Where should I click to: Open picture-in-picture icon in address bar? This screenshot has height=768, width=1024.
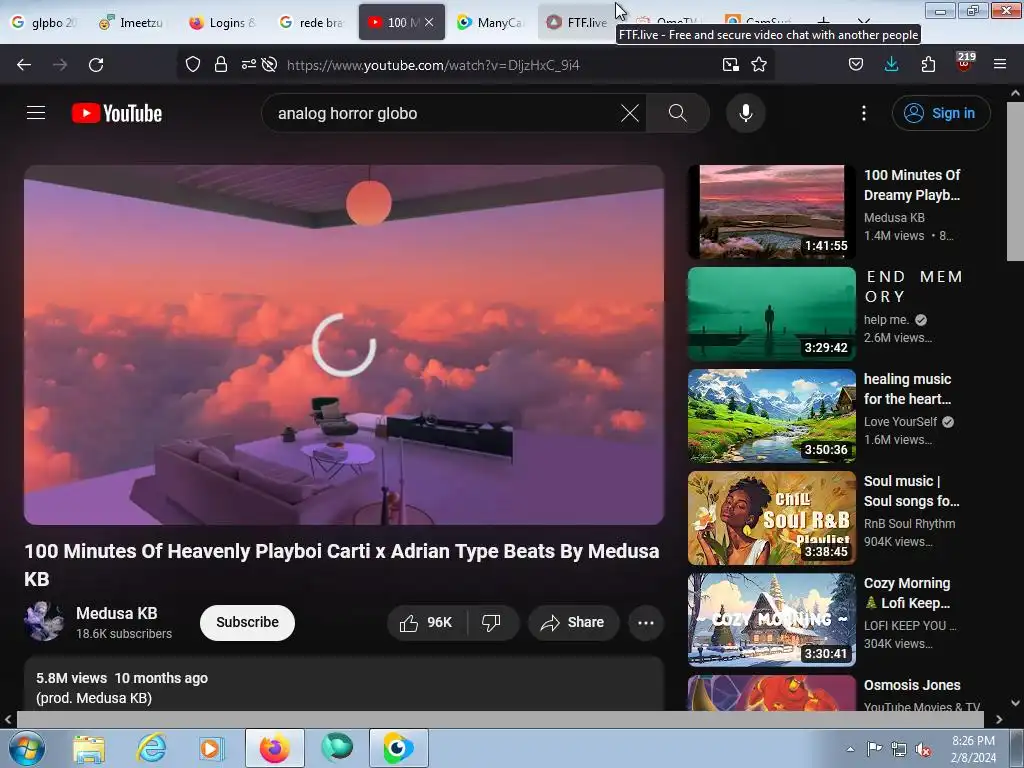(731, 64)
